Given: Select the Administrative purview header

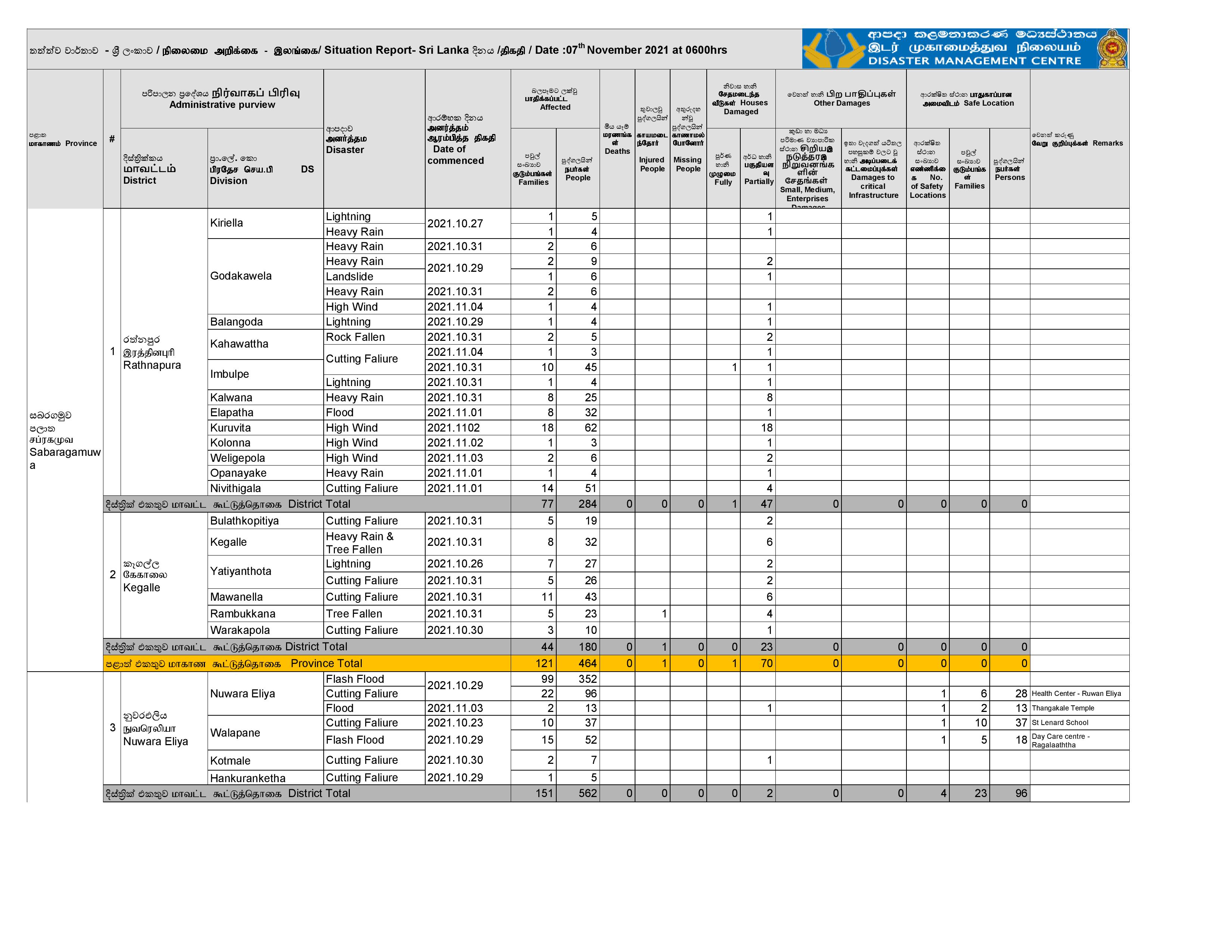Looking at the screenshot, I should (x=222, y=99).
